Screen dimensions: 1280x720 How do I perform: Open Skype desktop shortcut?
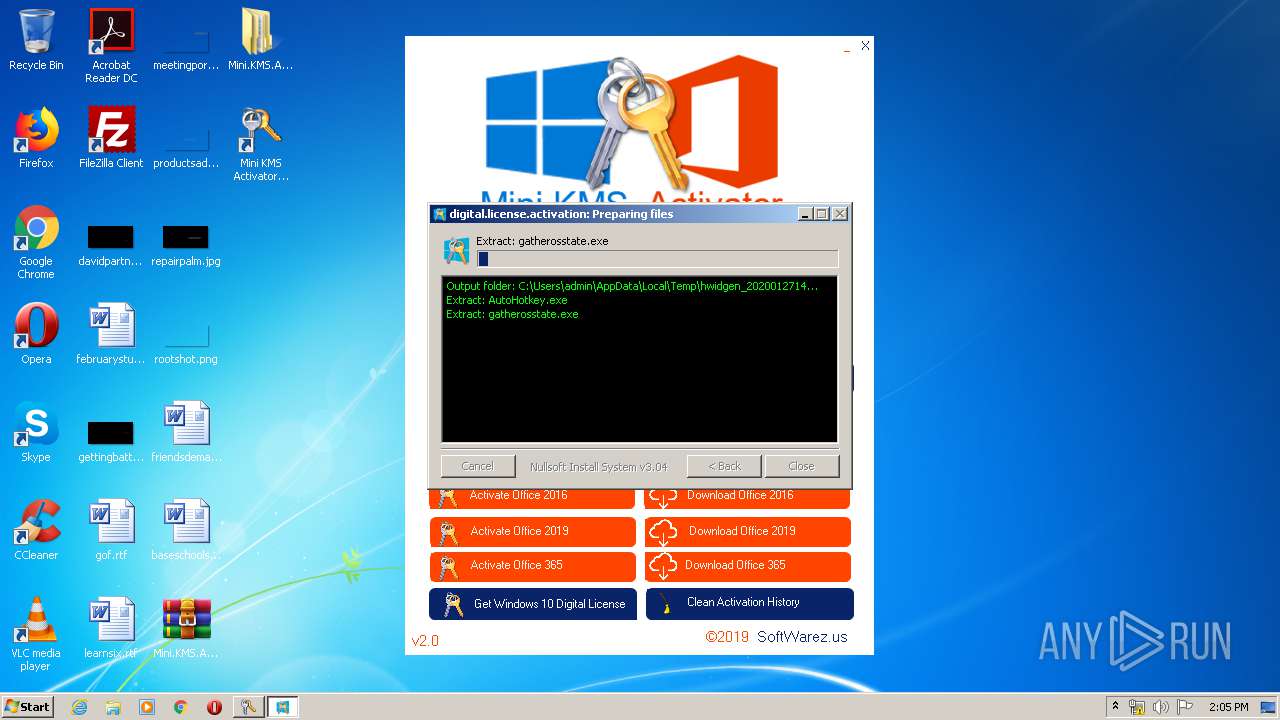point(36,432)
